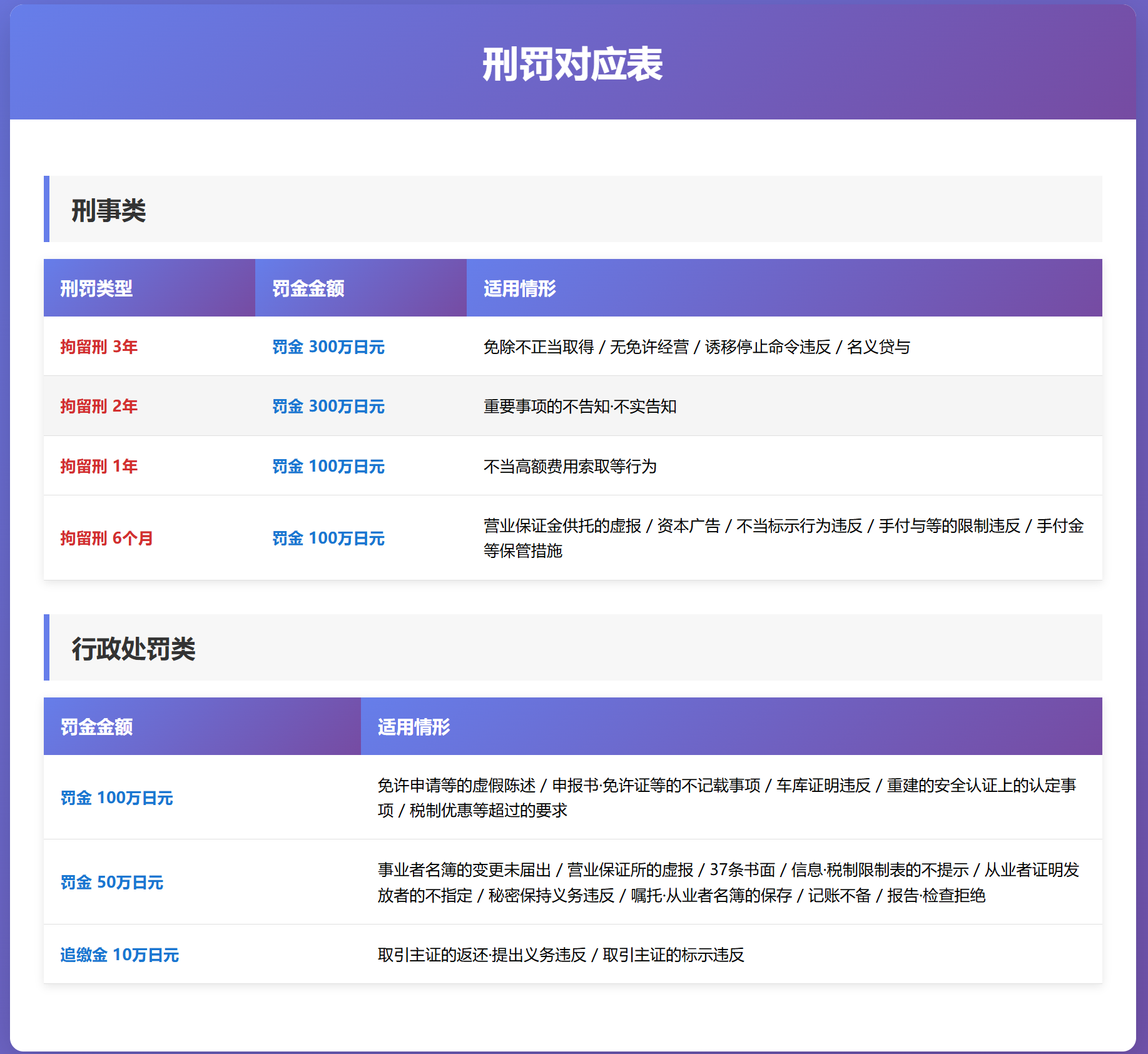This screenshot has height=1054, width=1148.
Task: Select the 拘留刑 1年 cell
Action: click(99, 465)
